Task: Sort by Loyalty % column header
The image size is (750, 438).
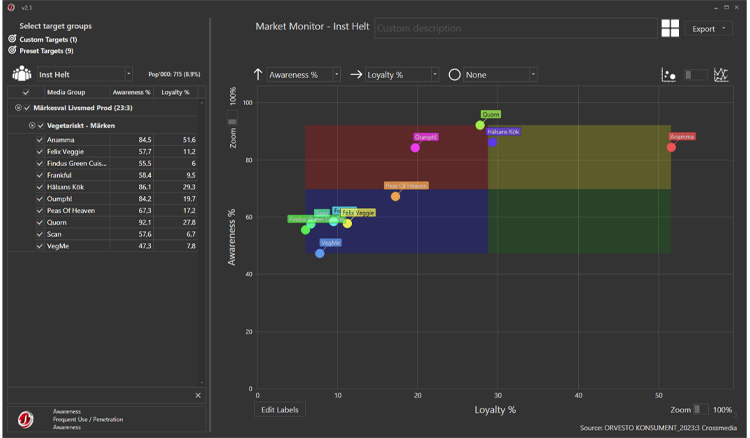Action: [x=175, y=92]
